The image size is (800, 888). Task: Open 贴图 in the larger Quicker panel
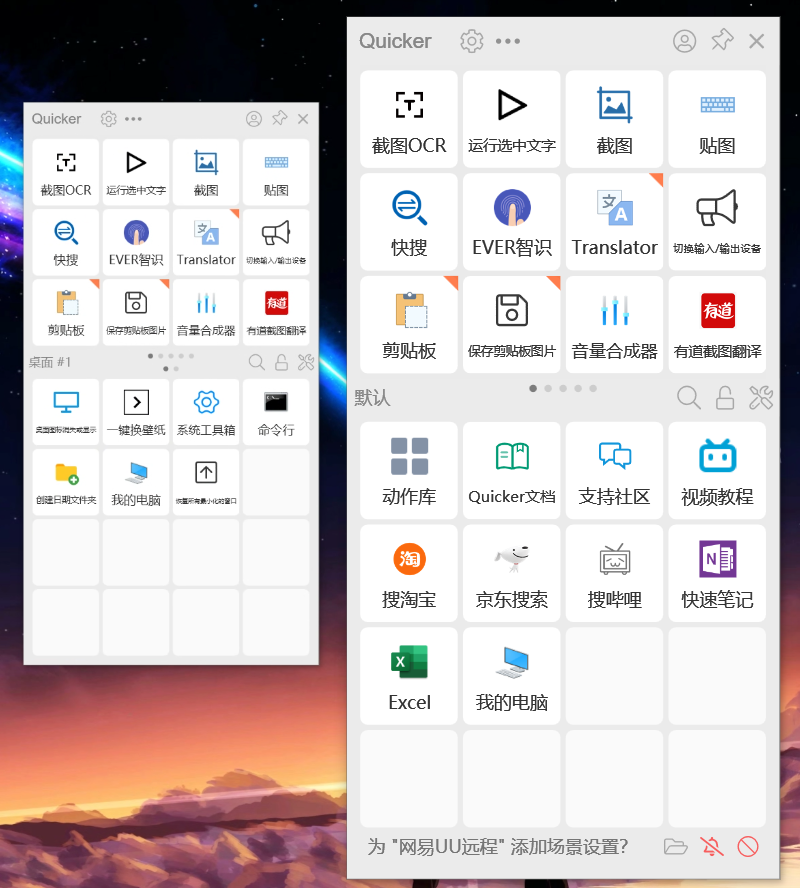[x=717, y=119]
